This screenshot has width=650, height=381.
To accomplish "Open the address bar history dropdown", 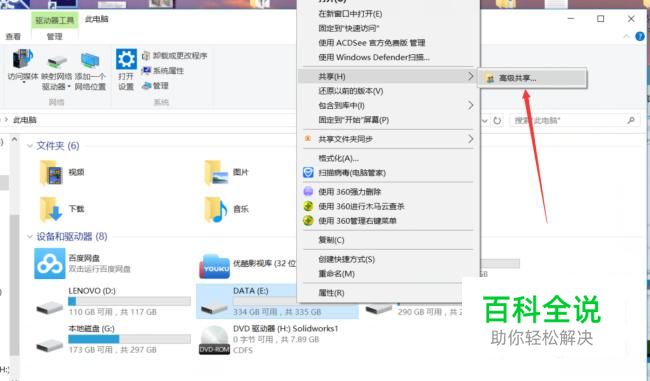I will click(485, 121).
